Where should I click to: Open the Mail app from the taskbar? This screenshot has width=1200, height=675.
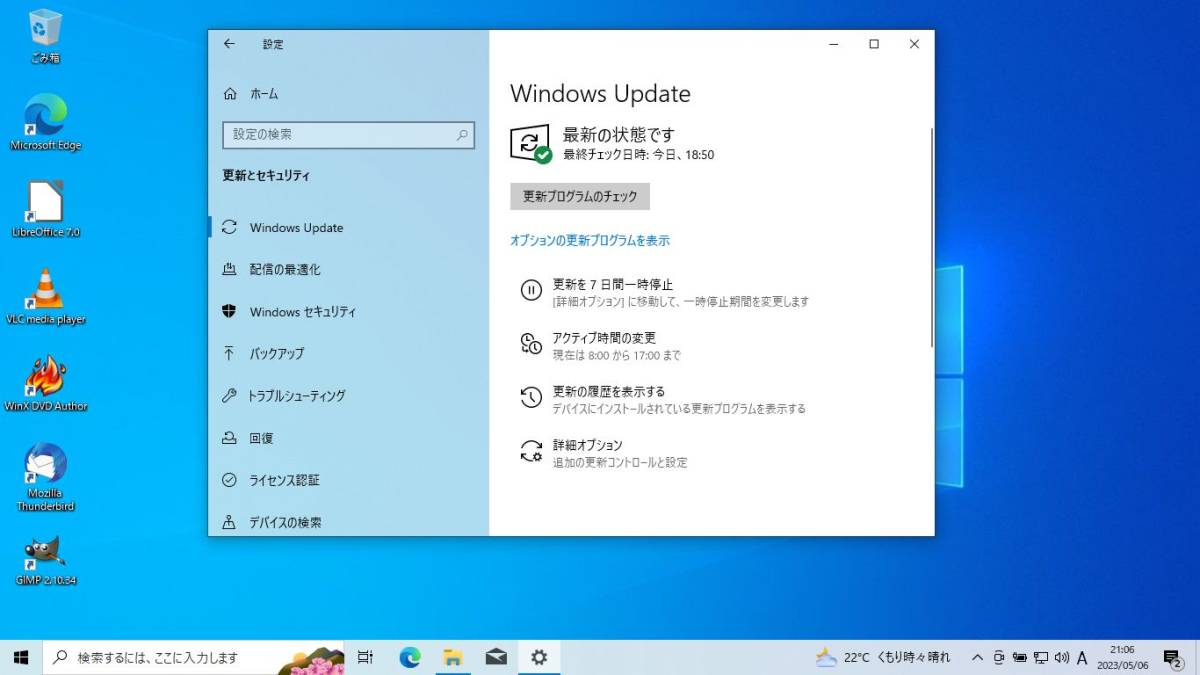[x=496, y=657]
